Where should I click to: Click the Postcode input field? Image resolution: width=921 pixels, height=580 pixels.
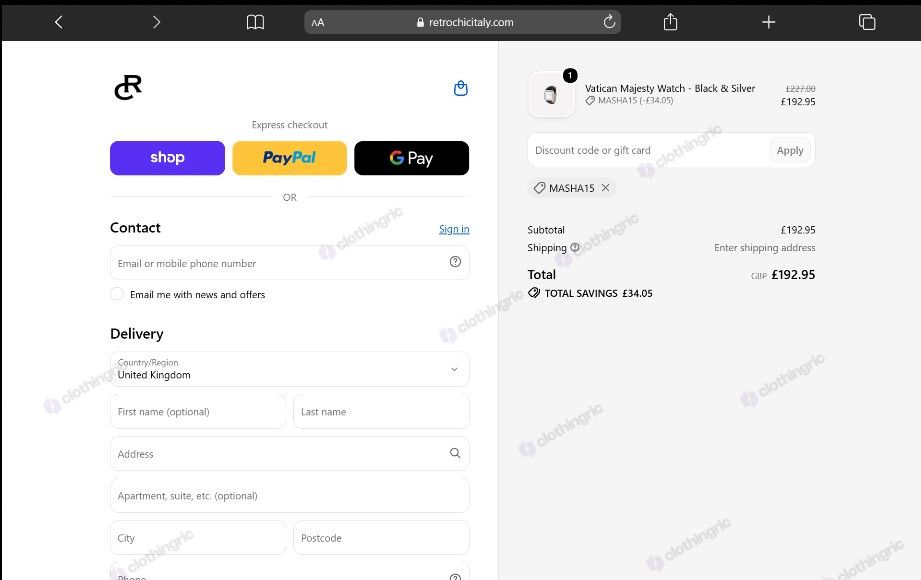[x=381, y=538]
